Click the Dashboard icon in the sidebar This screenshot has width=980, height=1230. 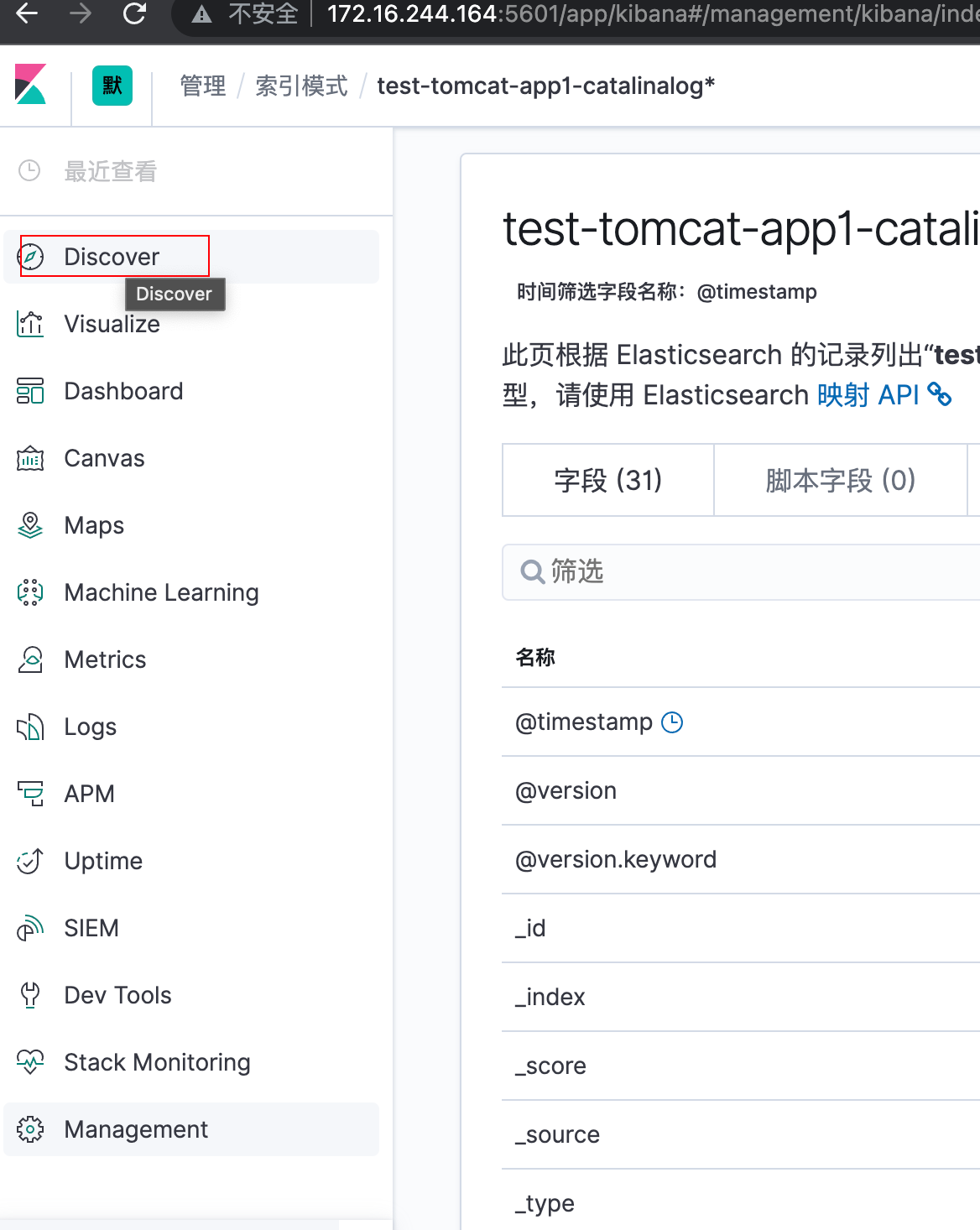[30, 391]
